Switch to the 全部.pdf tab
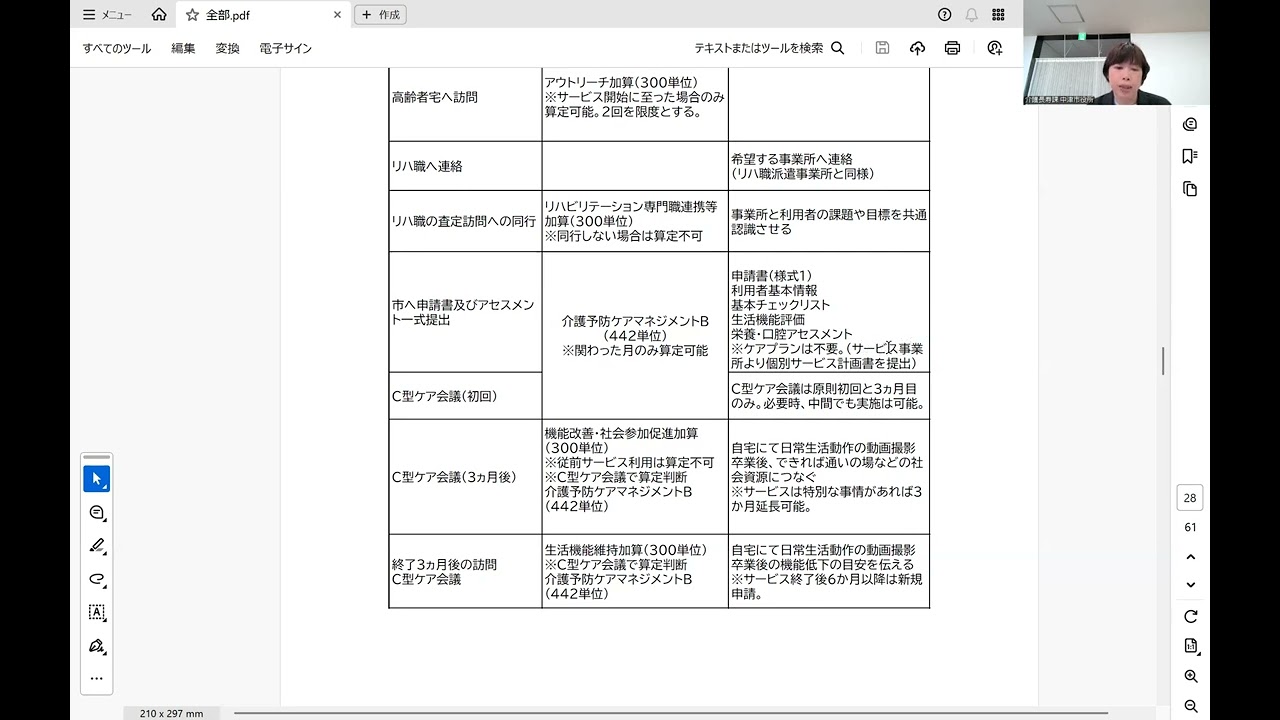The height and width of the screenshot is (720, 1280). click(x=263, y=15)
